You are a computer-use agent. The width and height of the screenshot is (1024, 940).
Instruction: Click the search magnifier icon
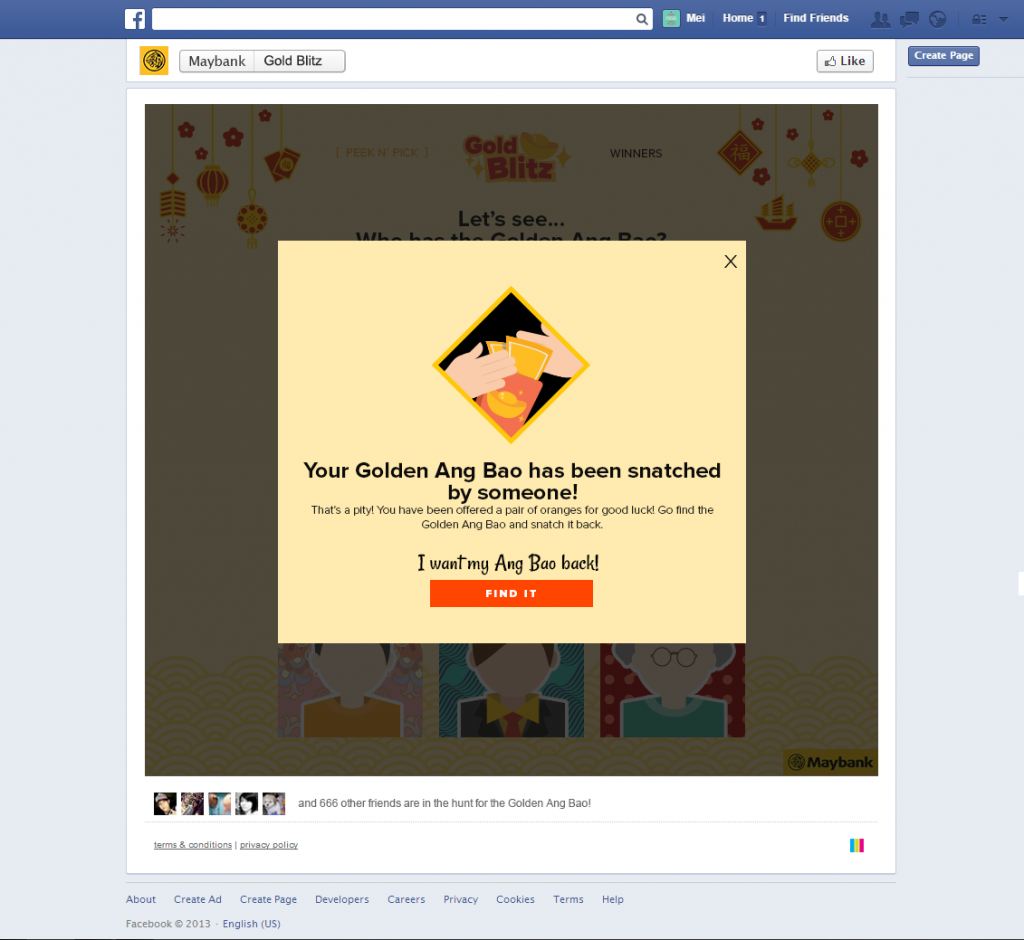click(x=642, y=19)
